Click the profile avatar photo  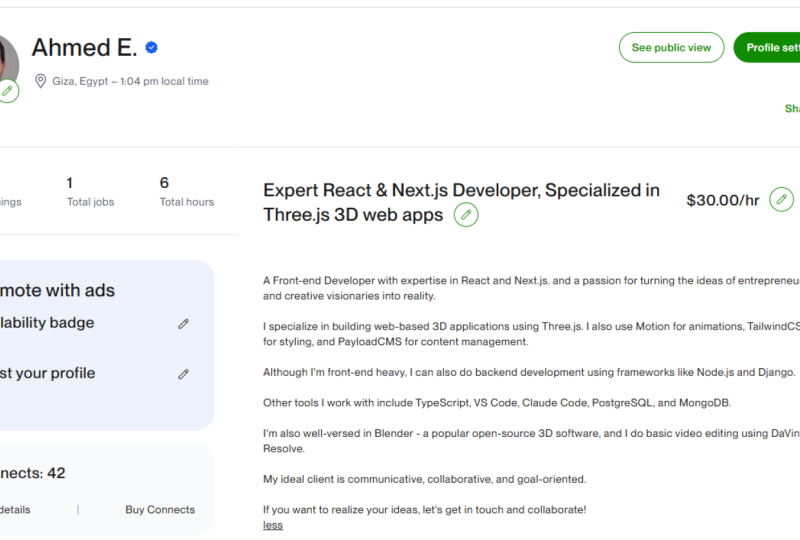click(x=9, y=61)
